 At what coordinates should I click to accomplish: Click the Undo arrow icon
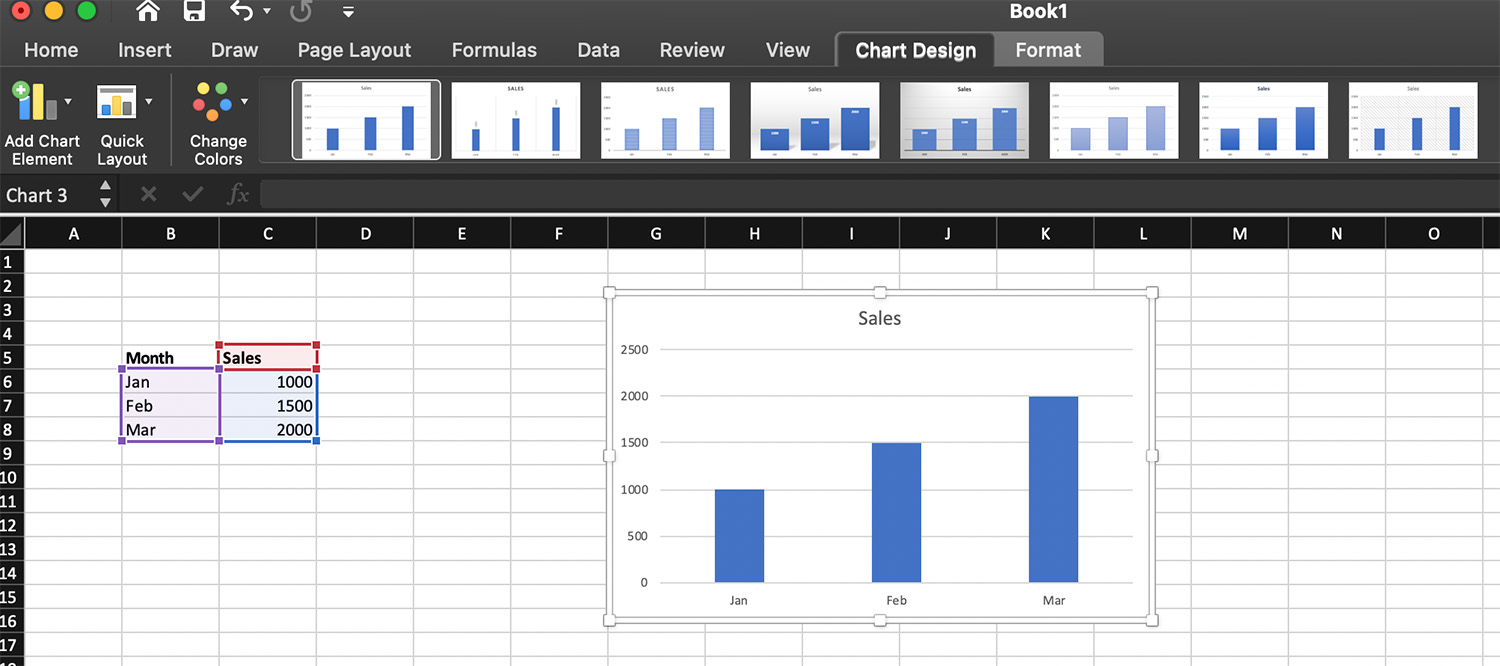click(243, 11)
